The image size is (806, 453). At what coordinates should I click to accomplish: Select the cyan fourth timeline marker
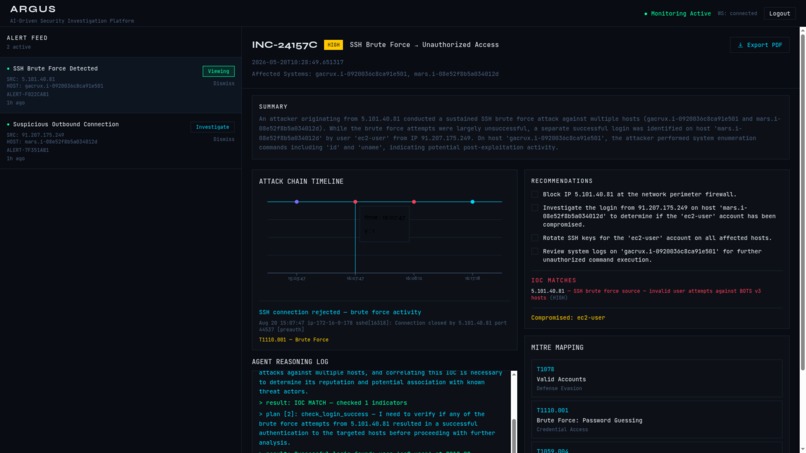[472, 202]
